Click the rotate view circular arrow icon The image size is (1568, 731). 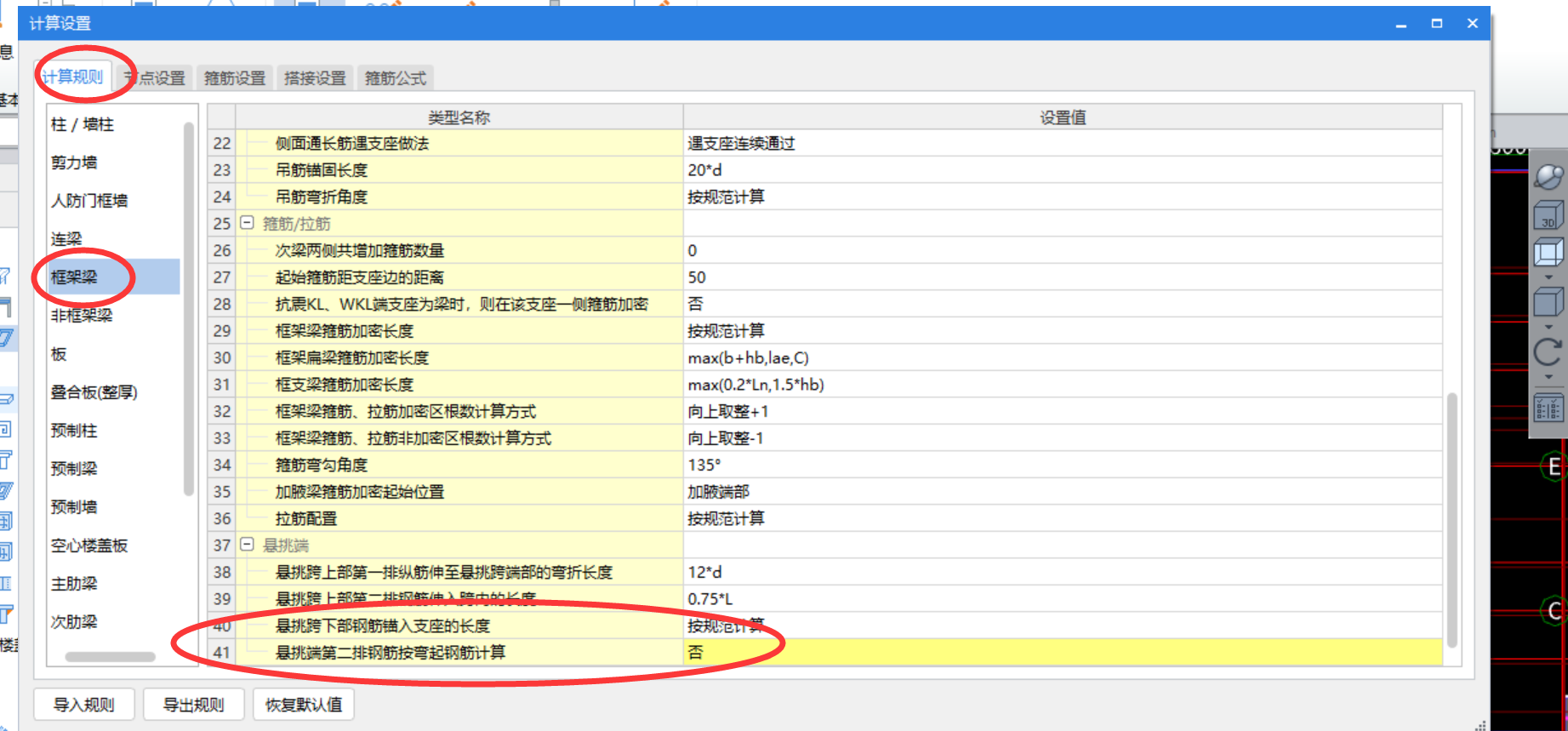(x=1548, y=351)
